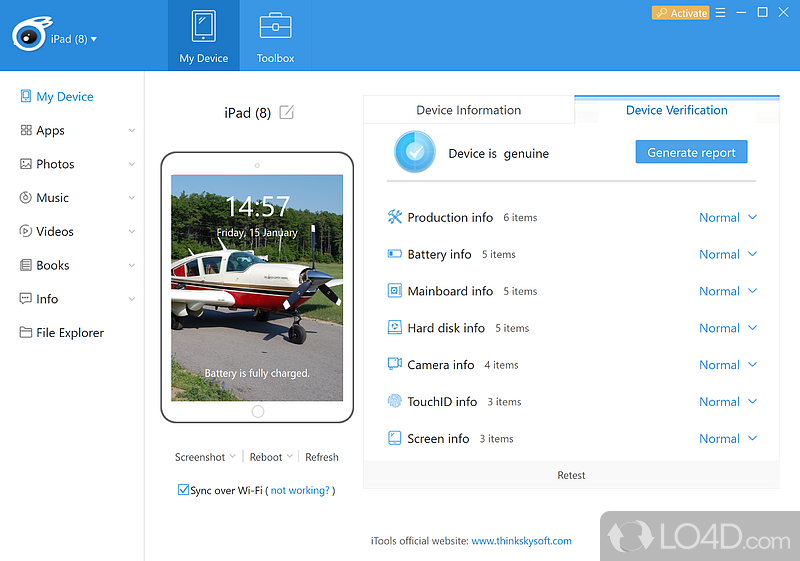Open www.thinkskysoft.com website link

click(521, 541)
